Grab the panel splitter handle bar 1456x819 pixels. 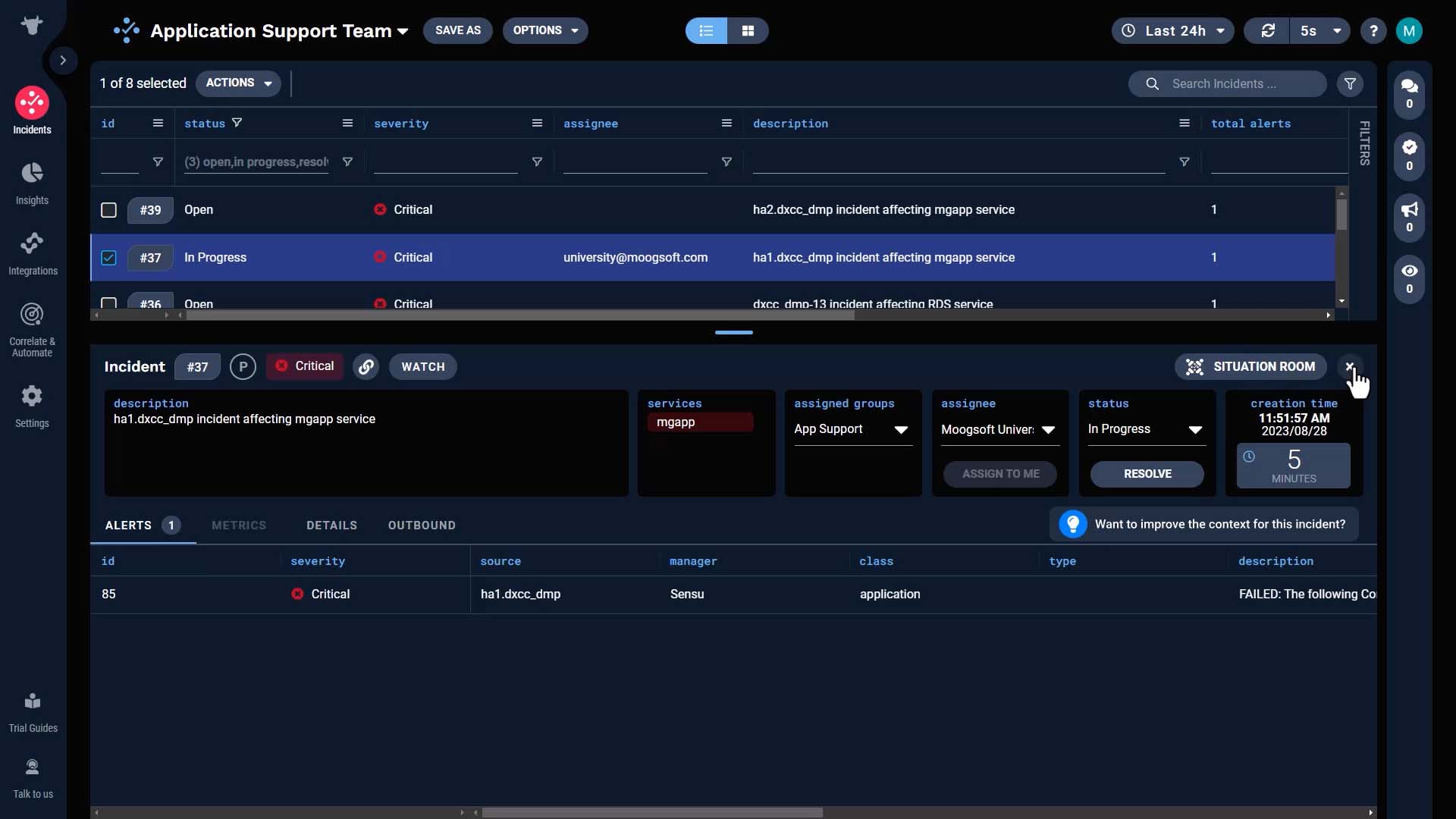pos(733,332)
